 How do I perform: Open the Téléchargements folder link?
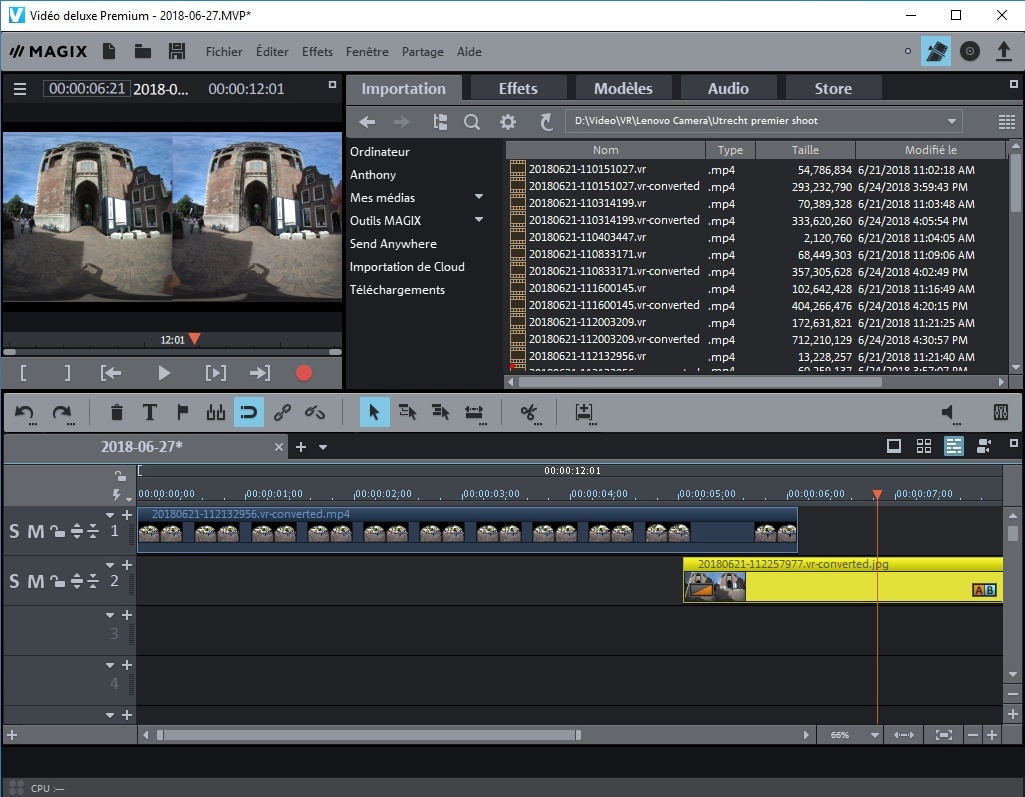(397, 290)
